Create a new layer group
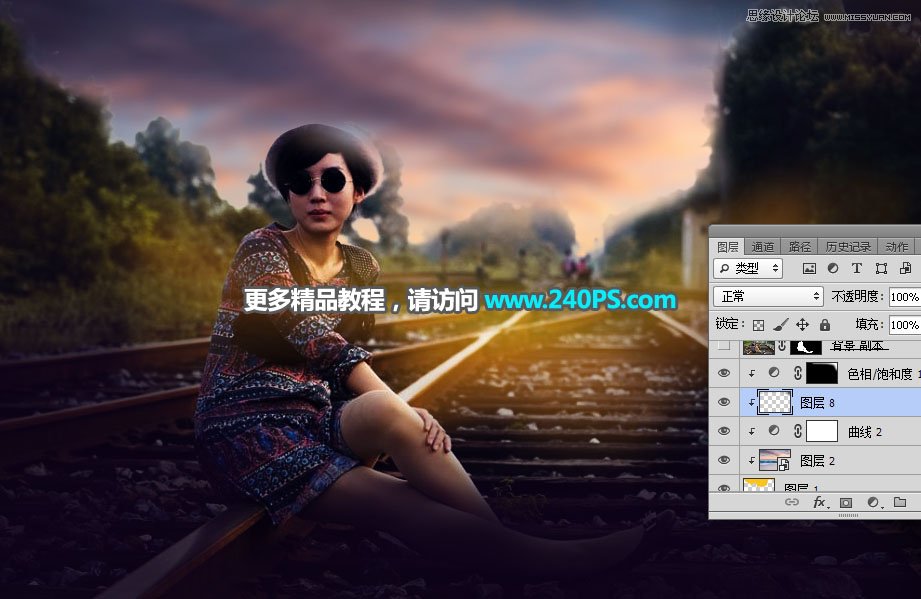Image resolution: width=921 pixels, height=599 pixels. 900,502
